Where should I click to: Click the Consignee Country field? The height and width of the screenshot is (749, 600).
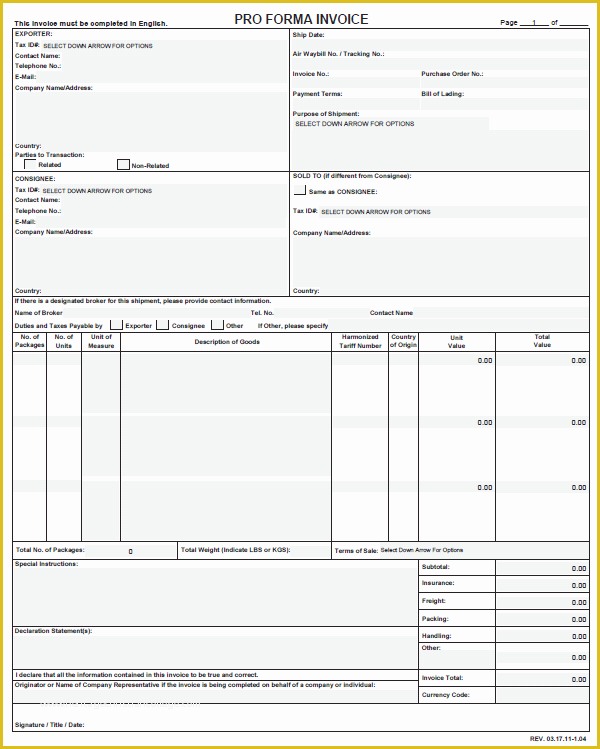[165, 290]
